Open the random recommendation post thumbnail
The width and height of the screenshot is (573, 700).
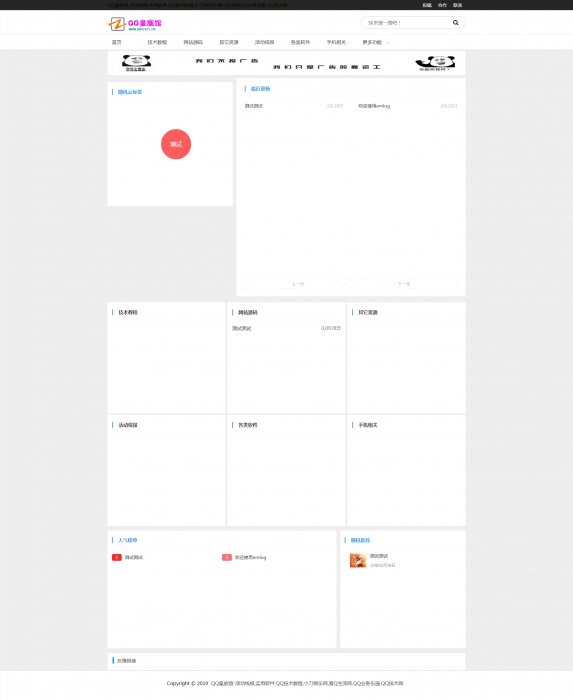click(x=358, y=560)
